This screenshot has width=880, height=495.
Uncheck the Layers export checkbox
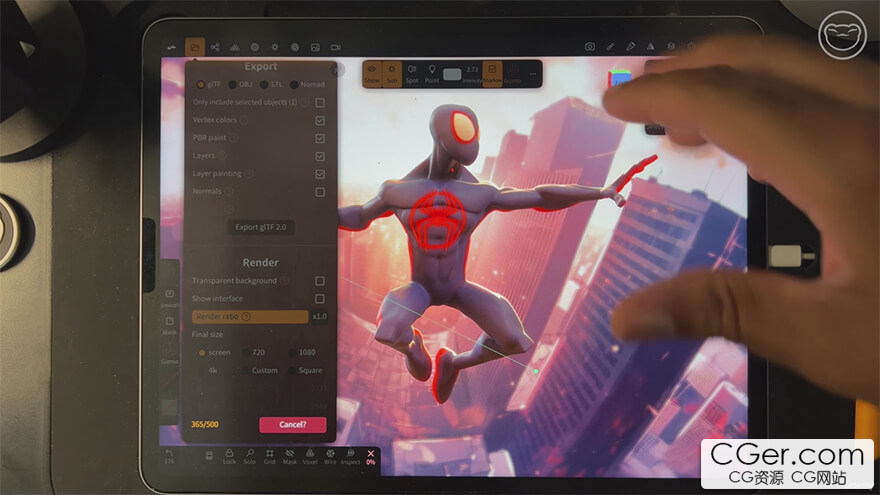click(x=320, y=157)
